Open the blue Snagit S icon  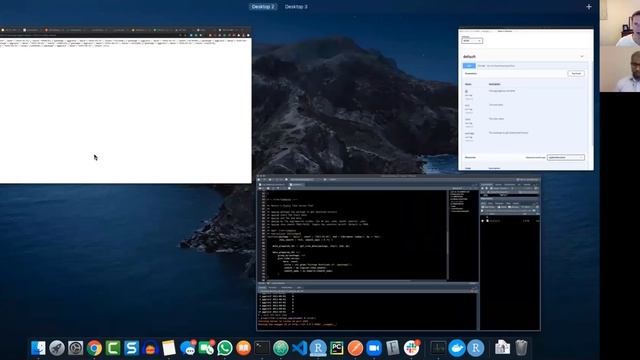pos(131,348)
